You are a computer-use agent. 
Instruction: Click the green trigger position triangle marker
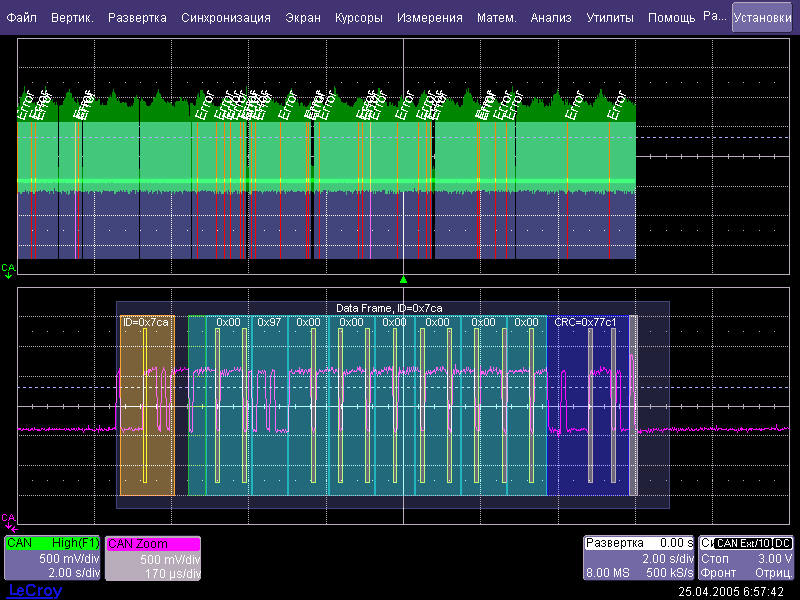tap(403, 279)
